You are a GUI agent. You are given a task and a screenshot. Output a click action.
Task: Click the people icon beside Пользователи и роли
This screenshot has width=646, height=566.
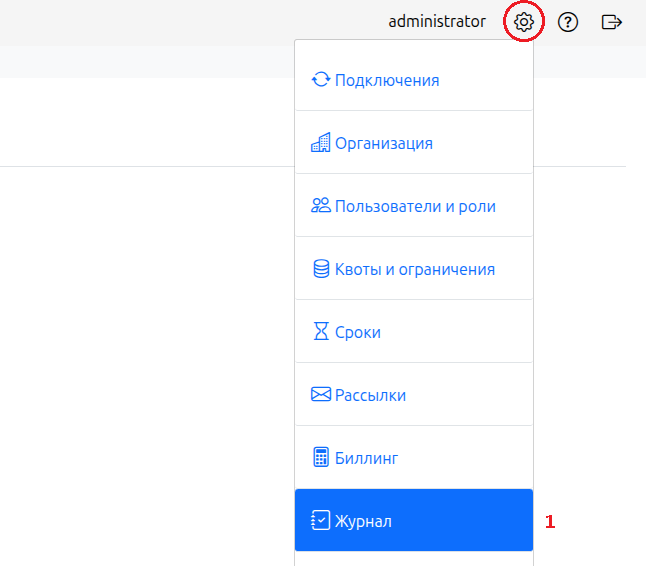point(321,206)
